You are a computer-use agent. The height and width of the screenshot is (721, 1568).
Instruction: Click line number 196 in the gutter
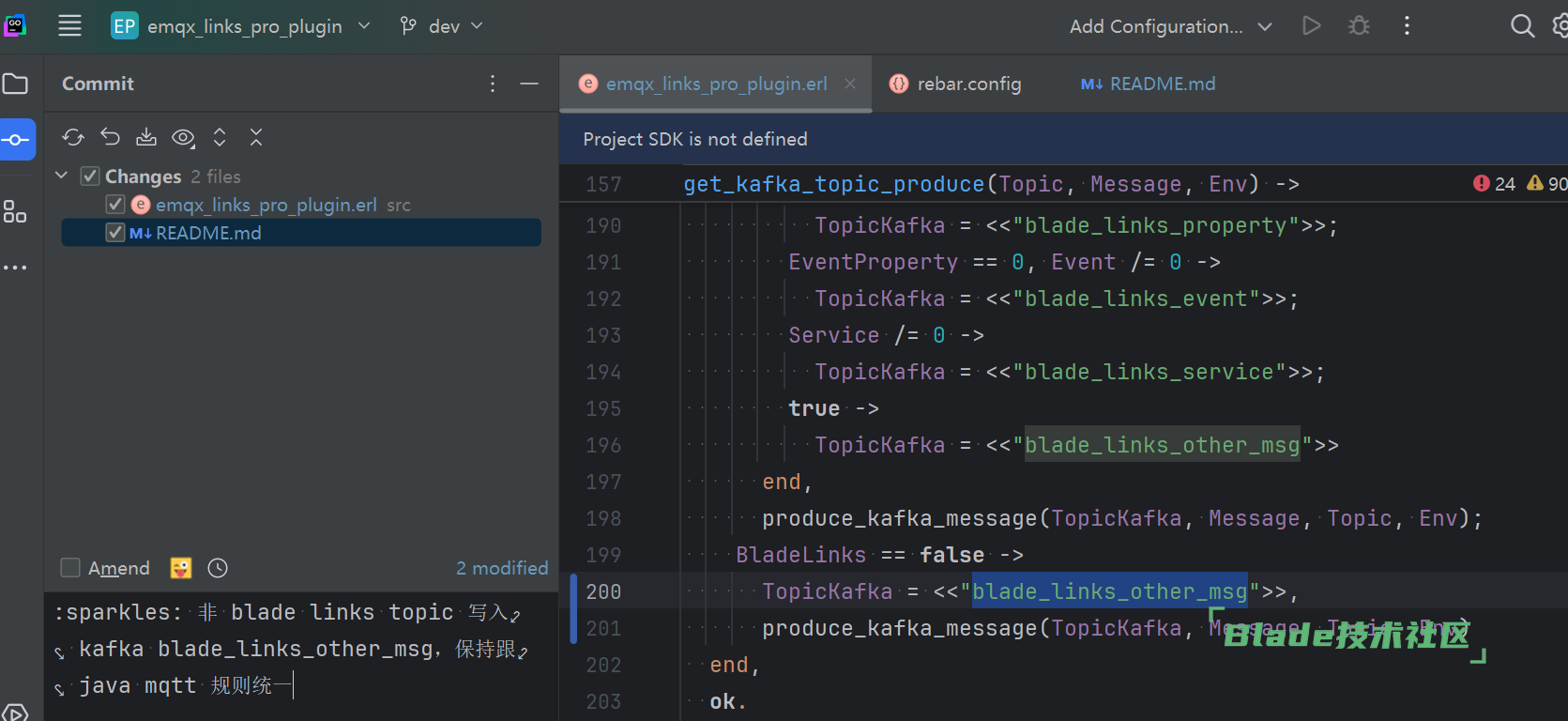603,445
